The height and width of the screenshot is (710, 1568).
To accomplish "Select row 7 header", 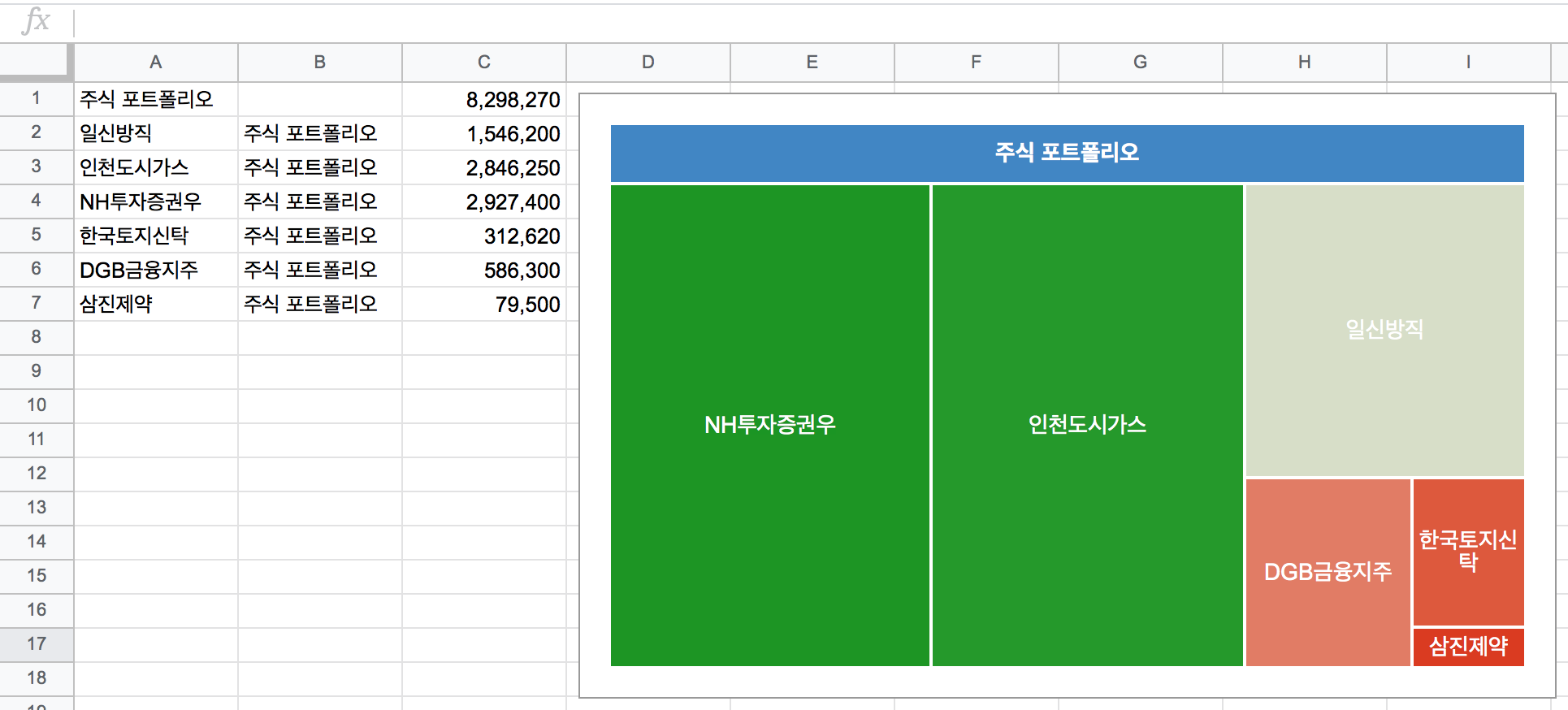I will click(x=36, y=303).
